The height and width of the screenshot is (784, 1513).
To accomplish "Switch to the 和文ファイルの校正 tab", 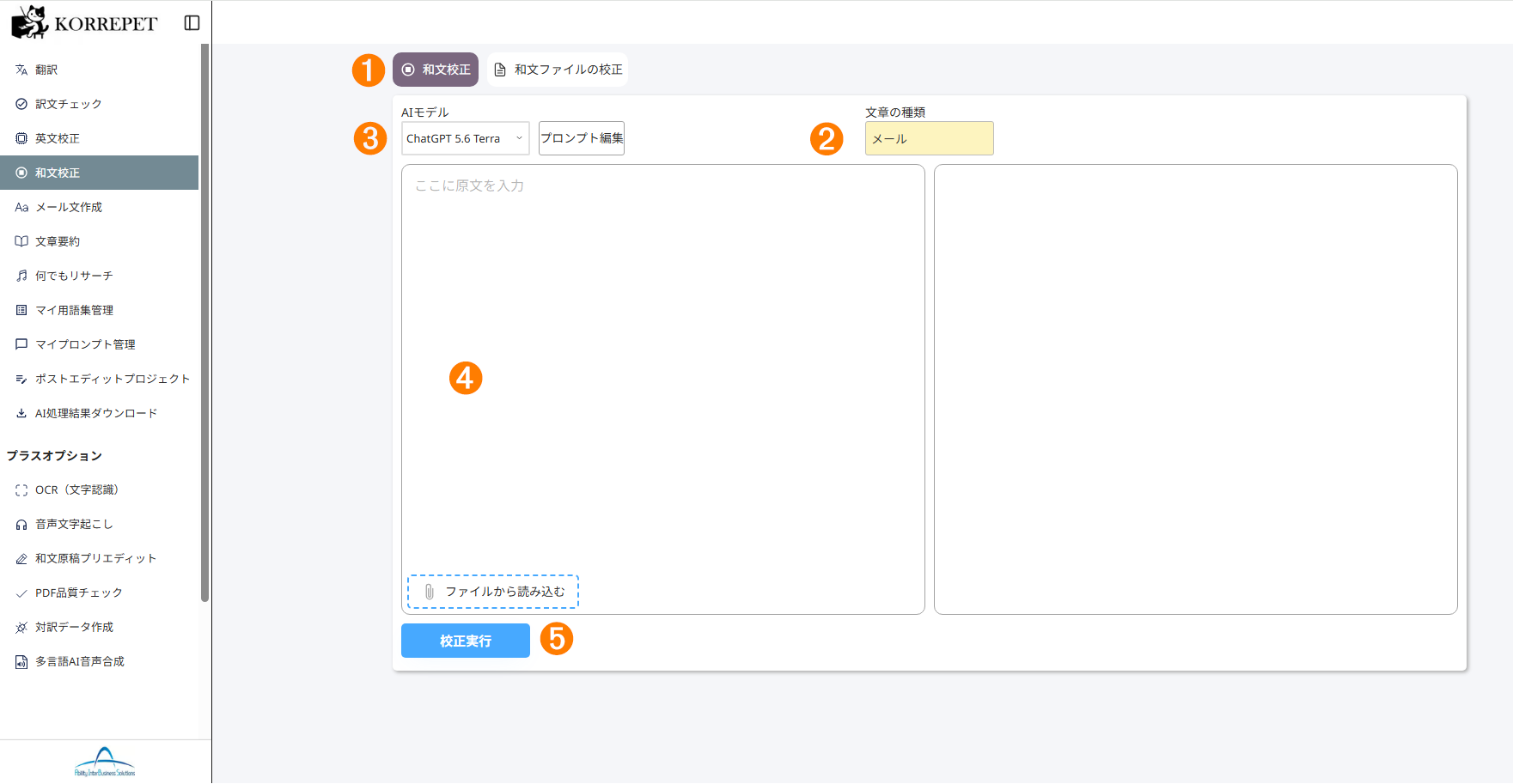I will [558, 70].
